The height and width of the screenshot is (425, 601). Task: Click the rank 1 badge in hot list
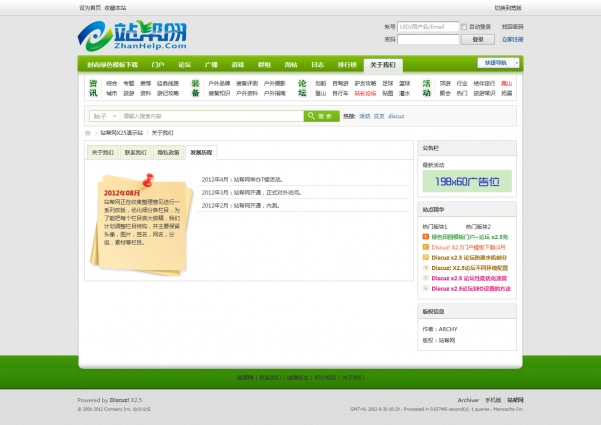coord(427,237)
